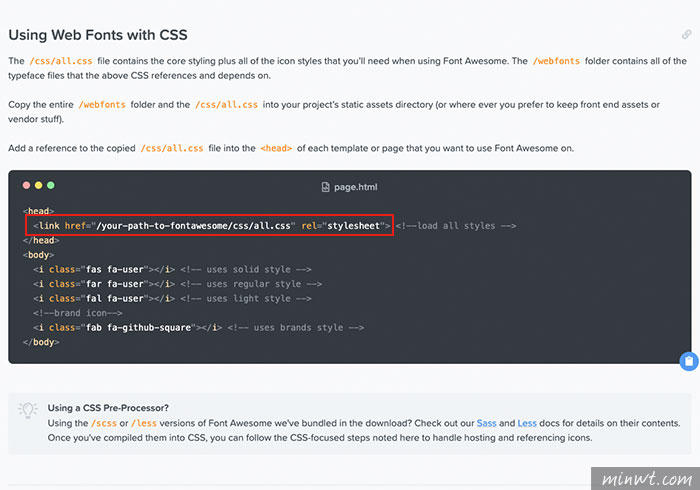Viewport: 700px width, 490px height.
Task: Copy code with the blue clipboard button
Action: point(689,361)
